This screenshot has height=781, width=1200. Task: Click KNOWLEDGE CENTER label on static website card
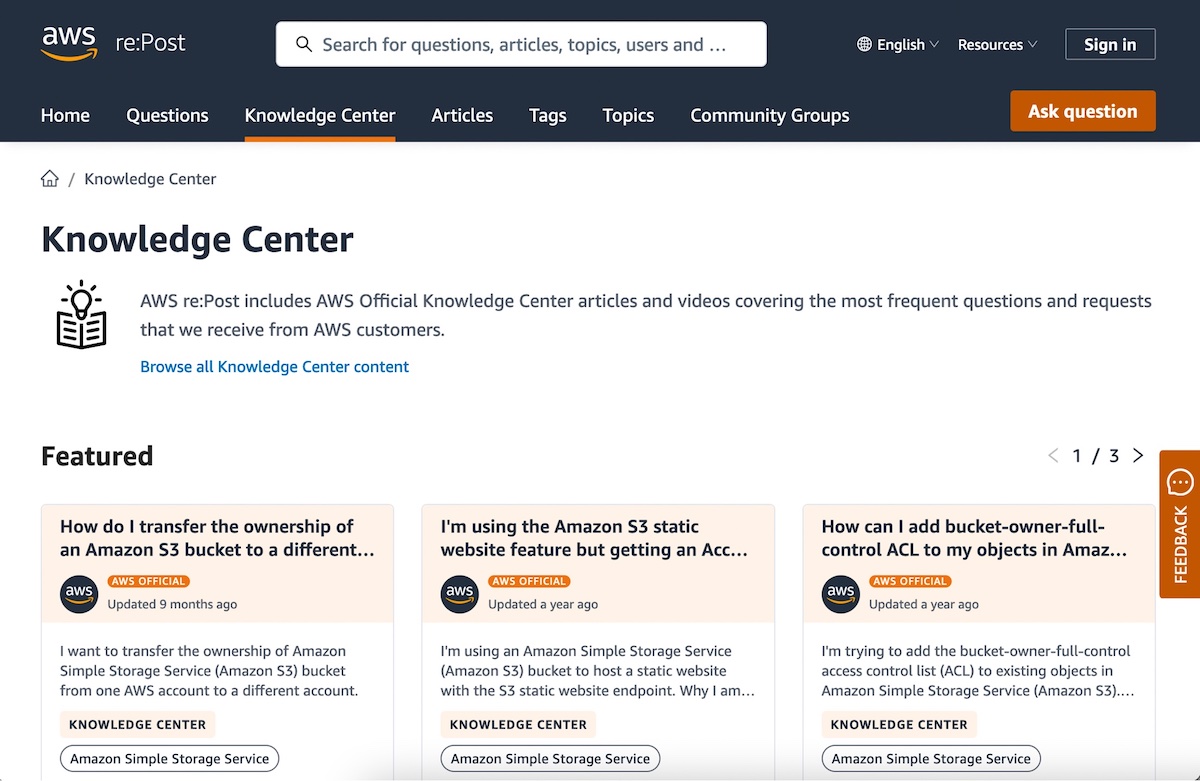(518, 724)
